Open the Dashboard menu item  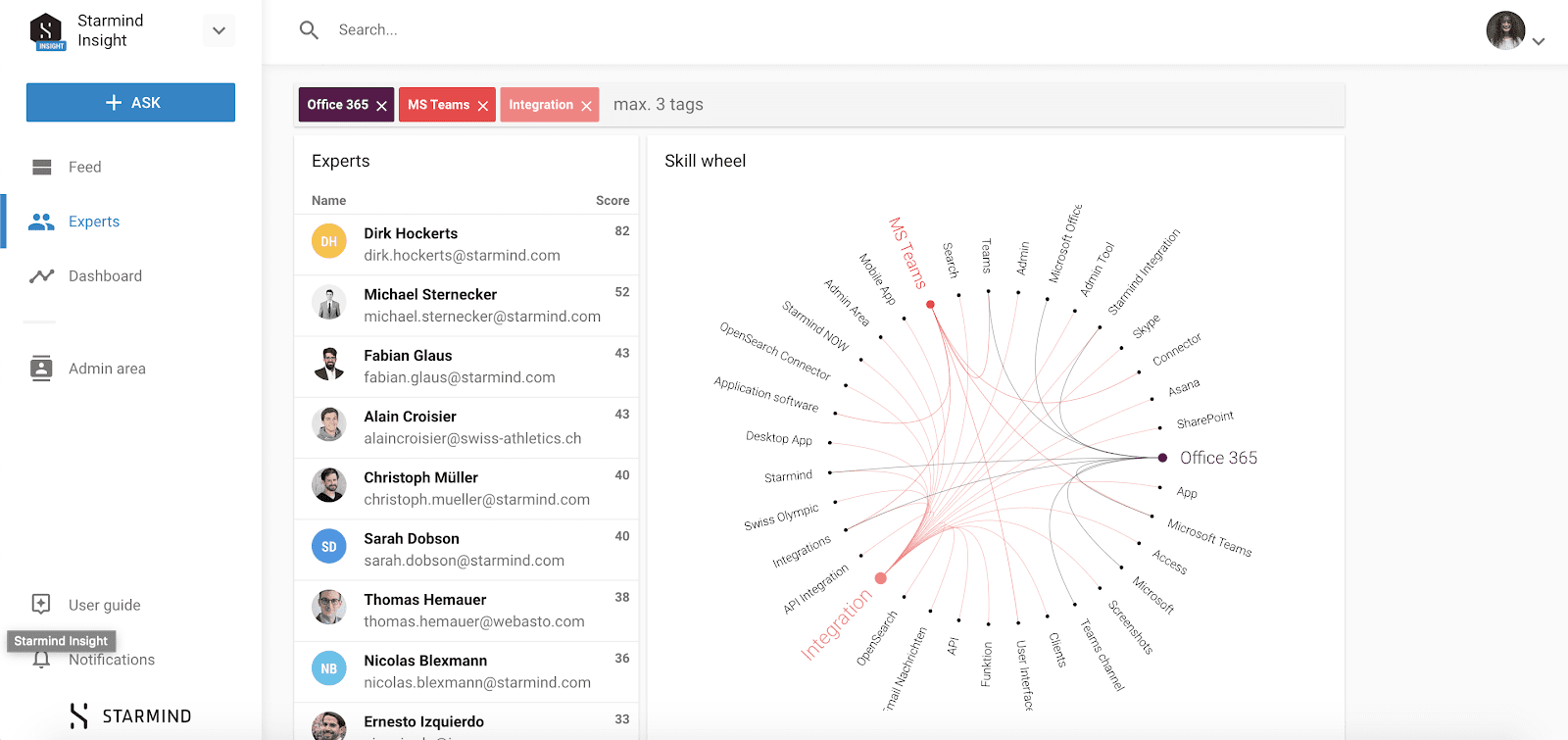click(105, 276)
